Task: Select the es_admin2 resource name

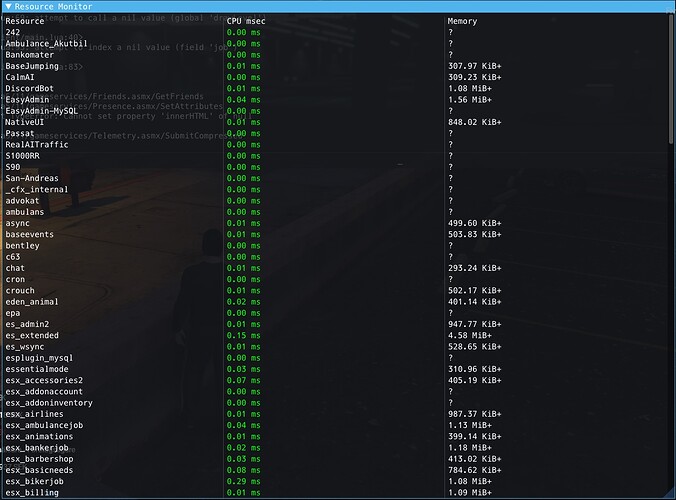Action: coord(27,324)
